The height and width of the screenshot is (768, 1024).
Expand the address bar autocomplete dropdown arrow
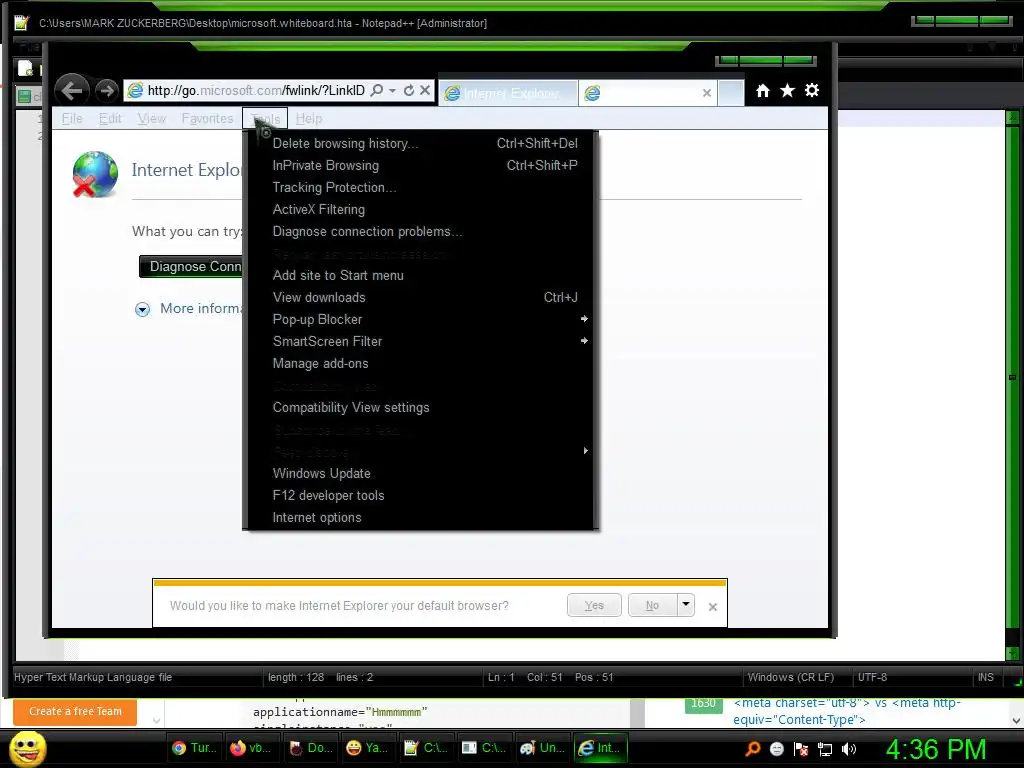(392, 90)
